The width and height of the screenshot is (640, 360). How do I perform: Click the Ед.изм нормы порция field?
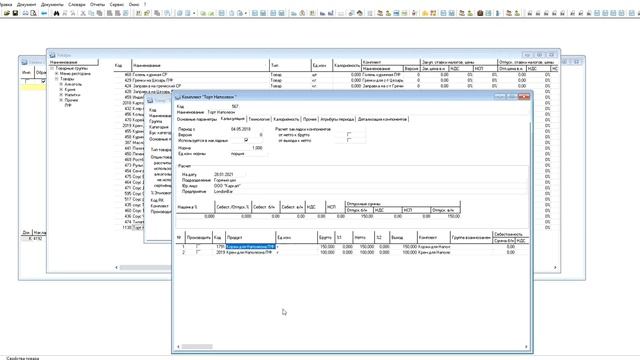coord(248,154)
